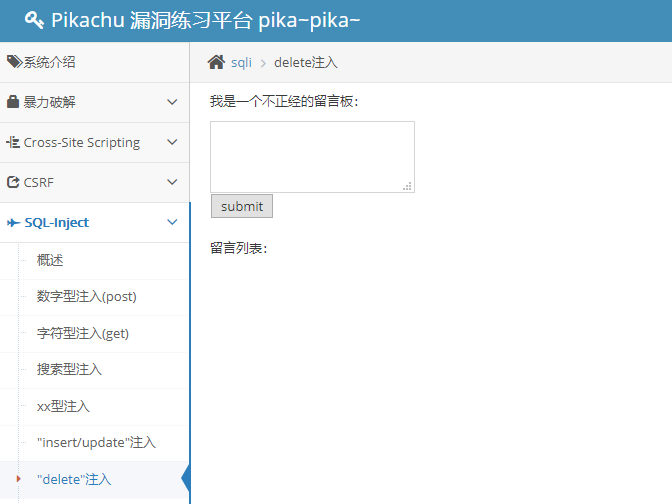Open the 暴力破解 menu section
Screen dimensions: 672x504
94,102
